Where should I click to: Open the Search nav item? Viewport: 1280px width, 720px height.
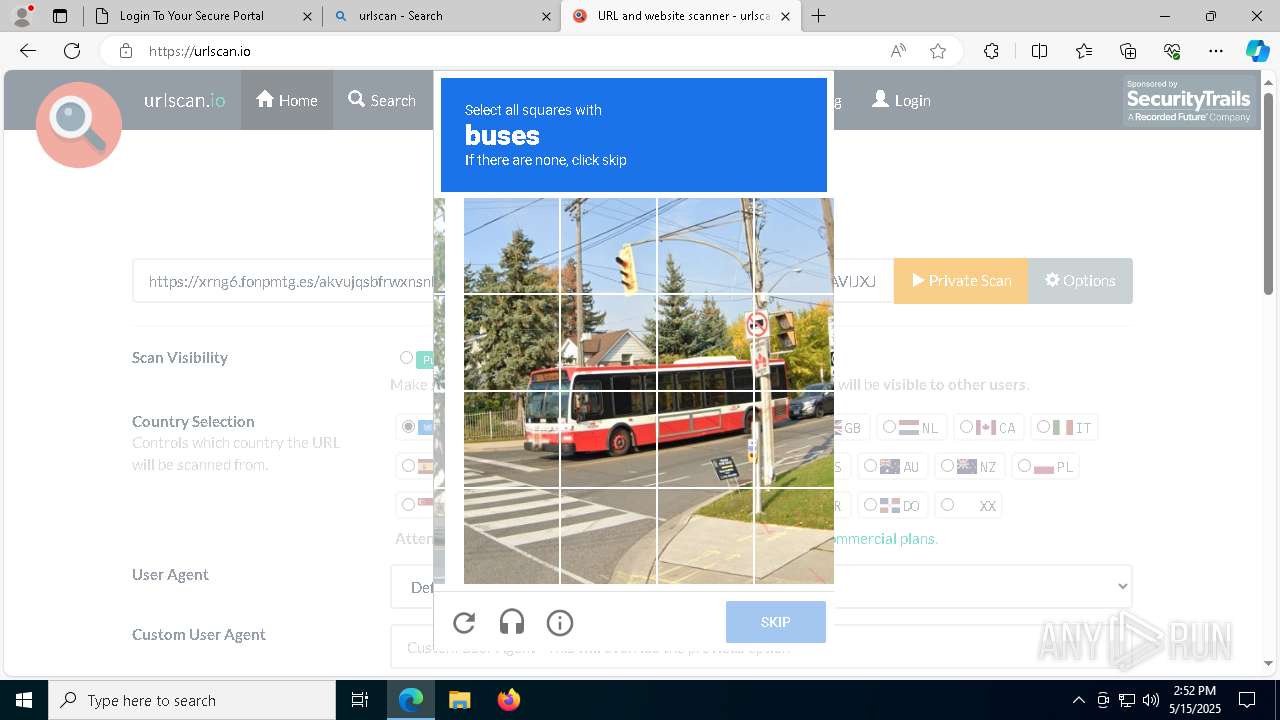[x=382, y=100]
